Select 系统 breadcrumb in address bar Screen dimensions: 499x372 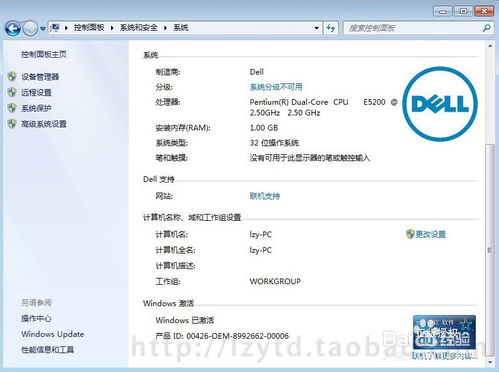tap(181, 28)
